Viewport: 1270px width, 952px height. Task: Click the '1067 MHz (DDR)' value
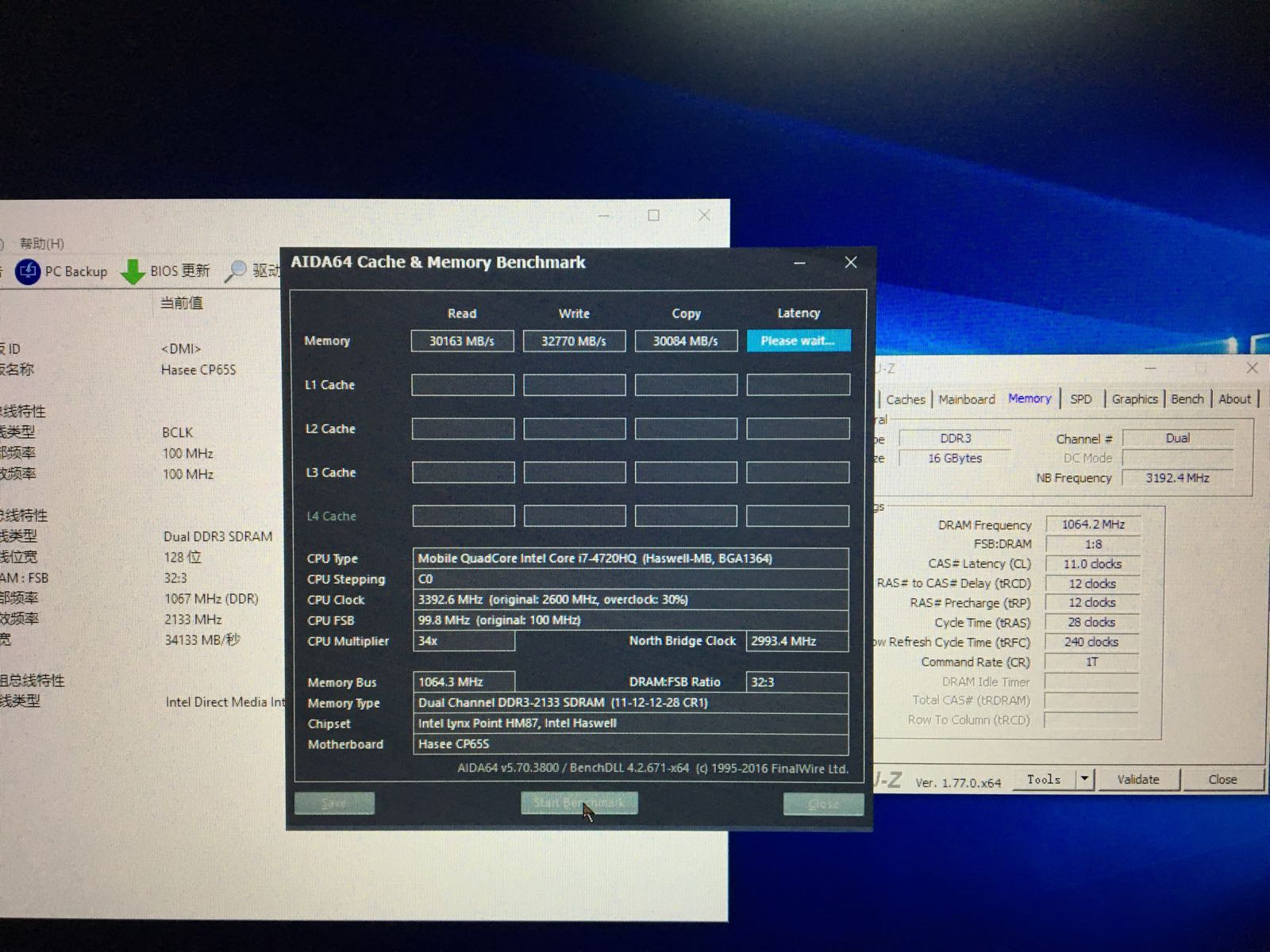pos(211,599)
